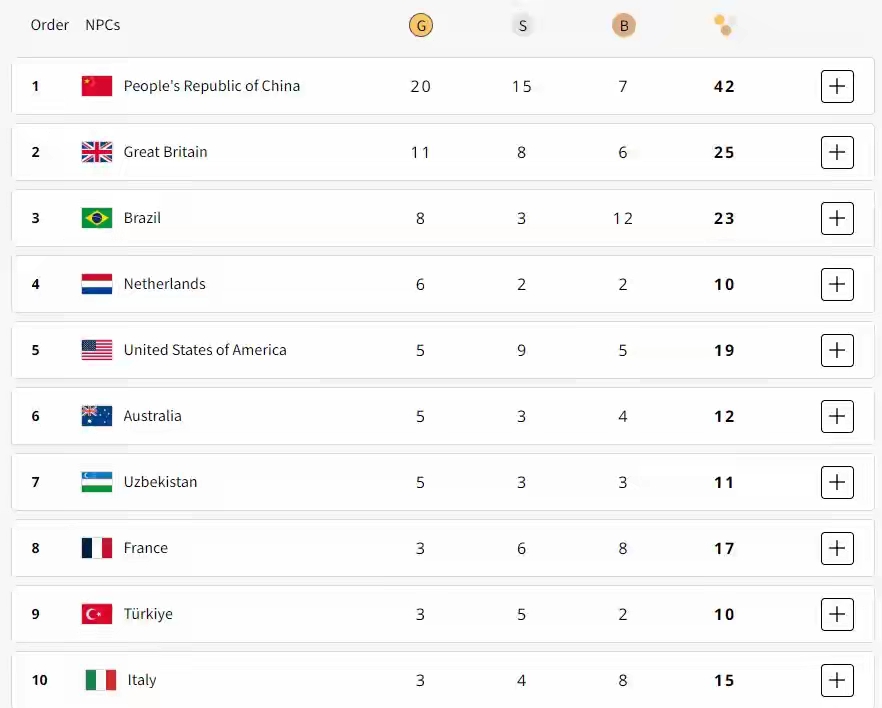882x708 pixels.
Task: Click the Great Britain flag icon
Action: coord(97,152)
